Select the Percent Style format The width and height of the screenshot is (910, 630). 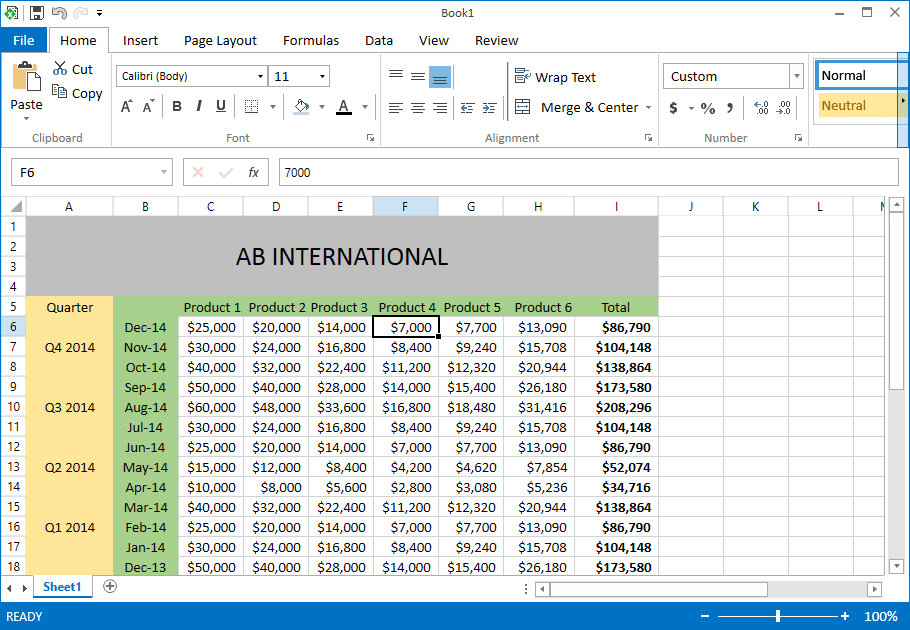(707, 106)
